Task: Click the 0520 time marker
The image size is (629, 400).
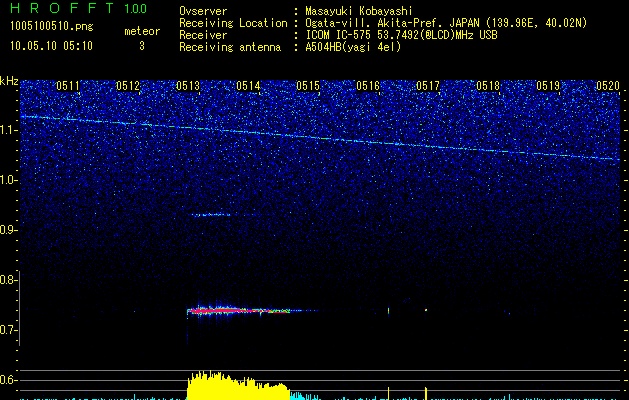Action: 608,86
